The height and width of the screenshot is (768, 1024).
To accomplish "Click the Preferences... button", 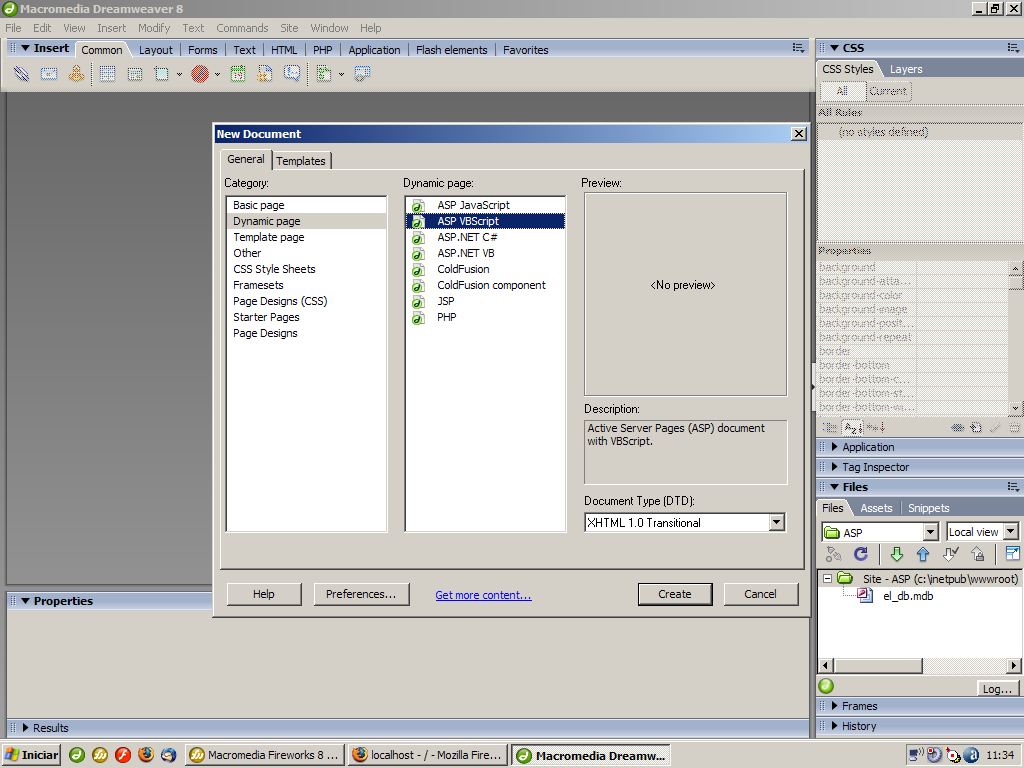I will click(x=361, y=594).
